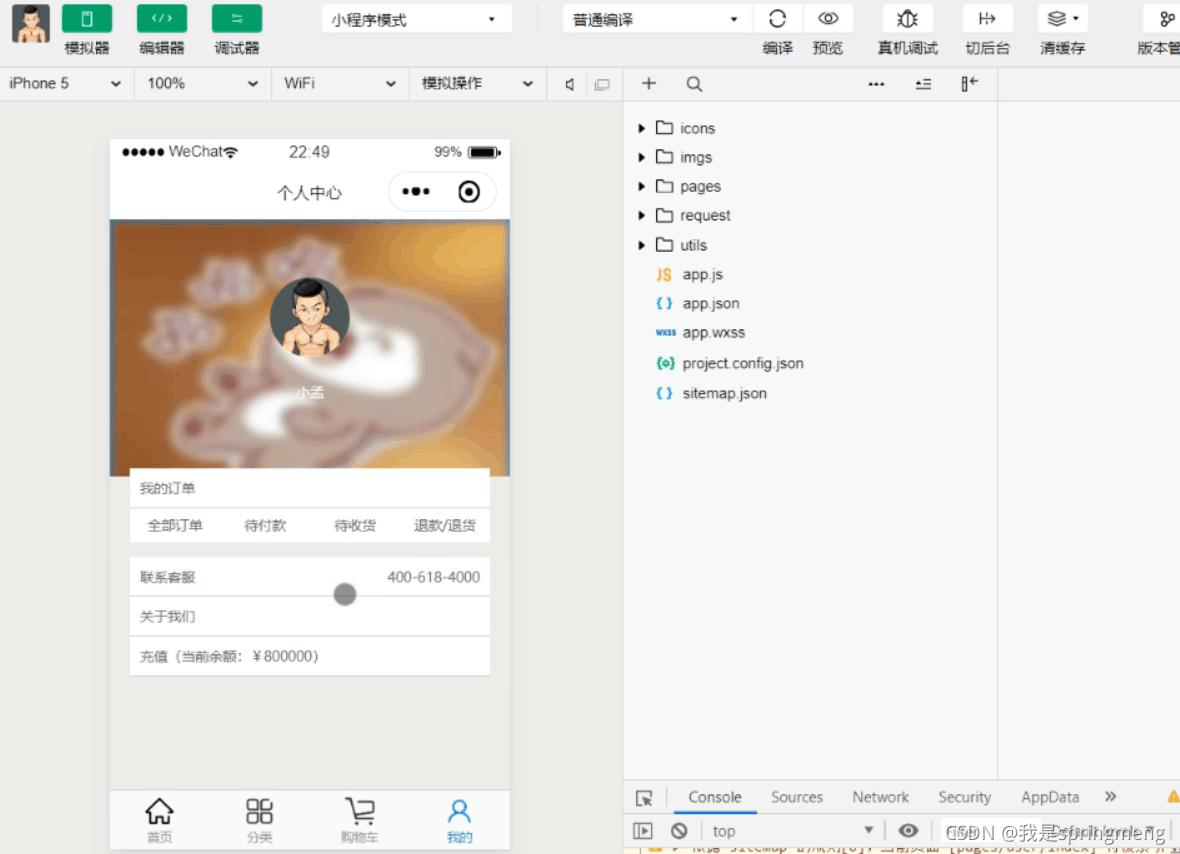
Task: Select 退款/退货 orders
Action: pyautogui.click(x=445, y=525)
